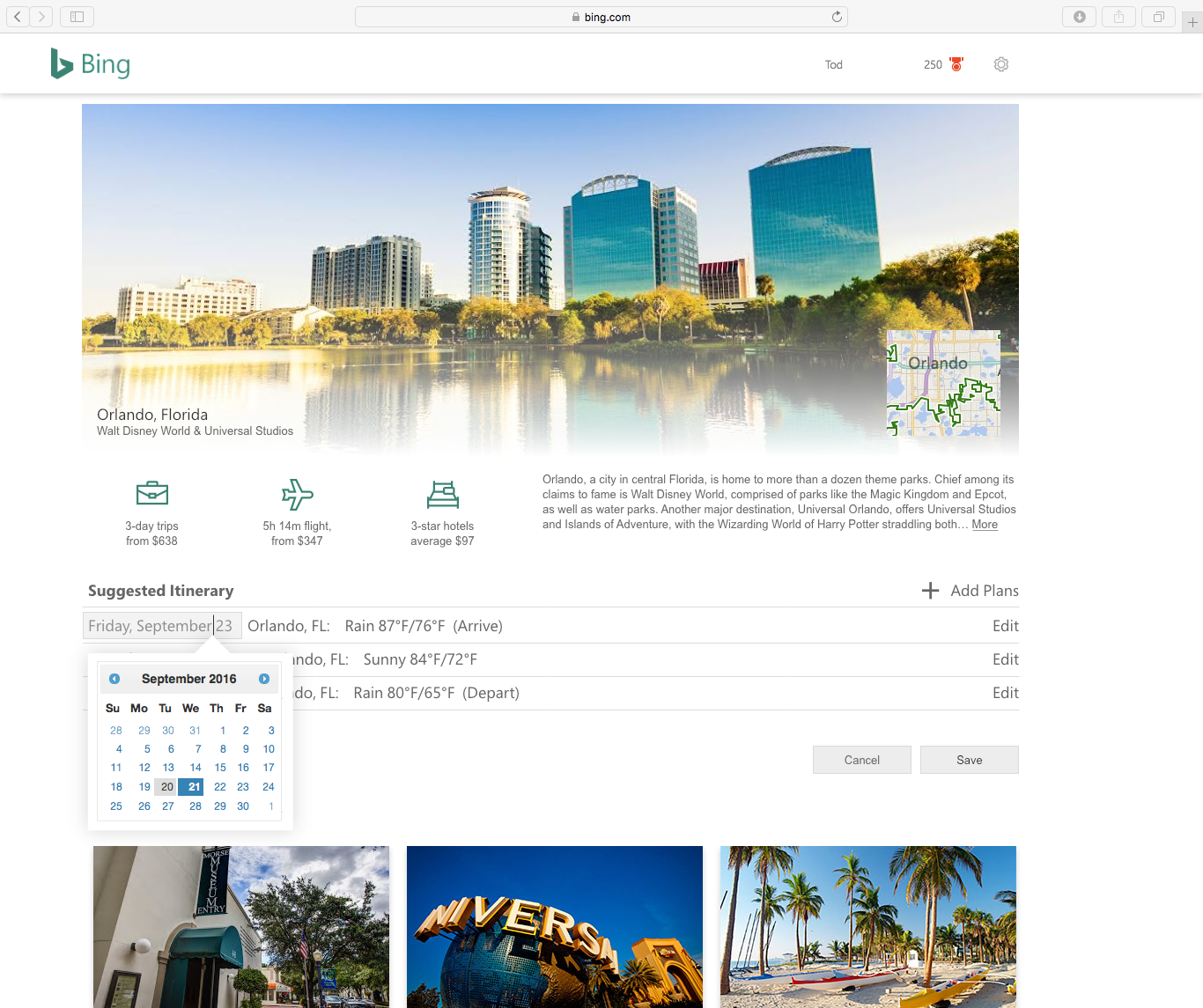
Task: Click the 3-day trips briefcase icon
Action: coord(152,493)
